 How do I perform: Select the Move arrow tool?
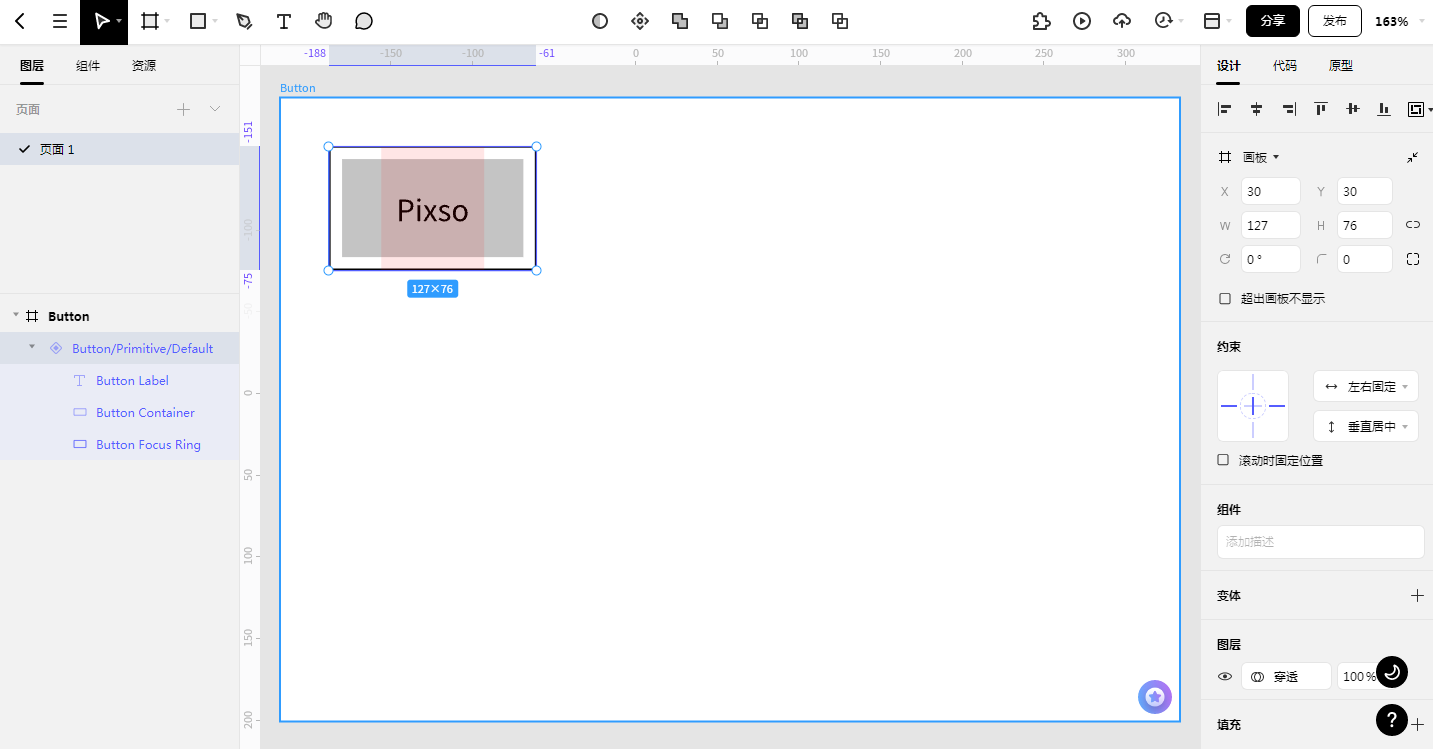click(101, 21)
